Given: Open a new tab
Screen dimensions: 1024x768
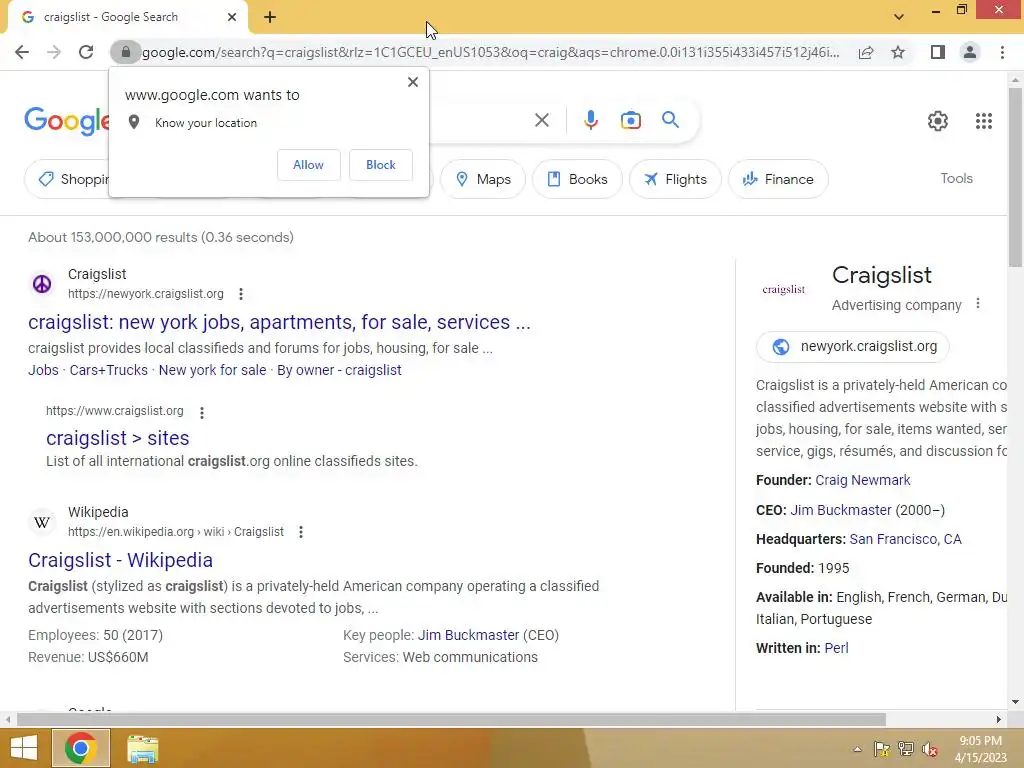Looking at the screenshot, I should 270,17.
